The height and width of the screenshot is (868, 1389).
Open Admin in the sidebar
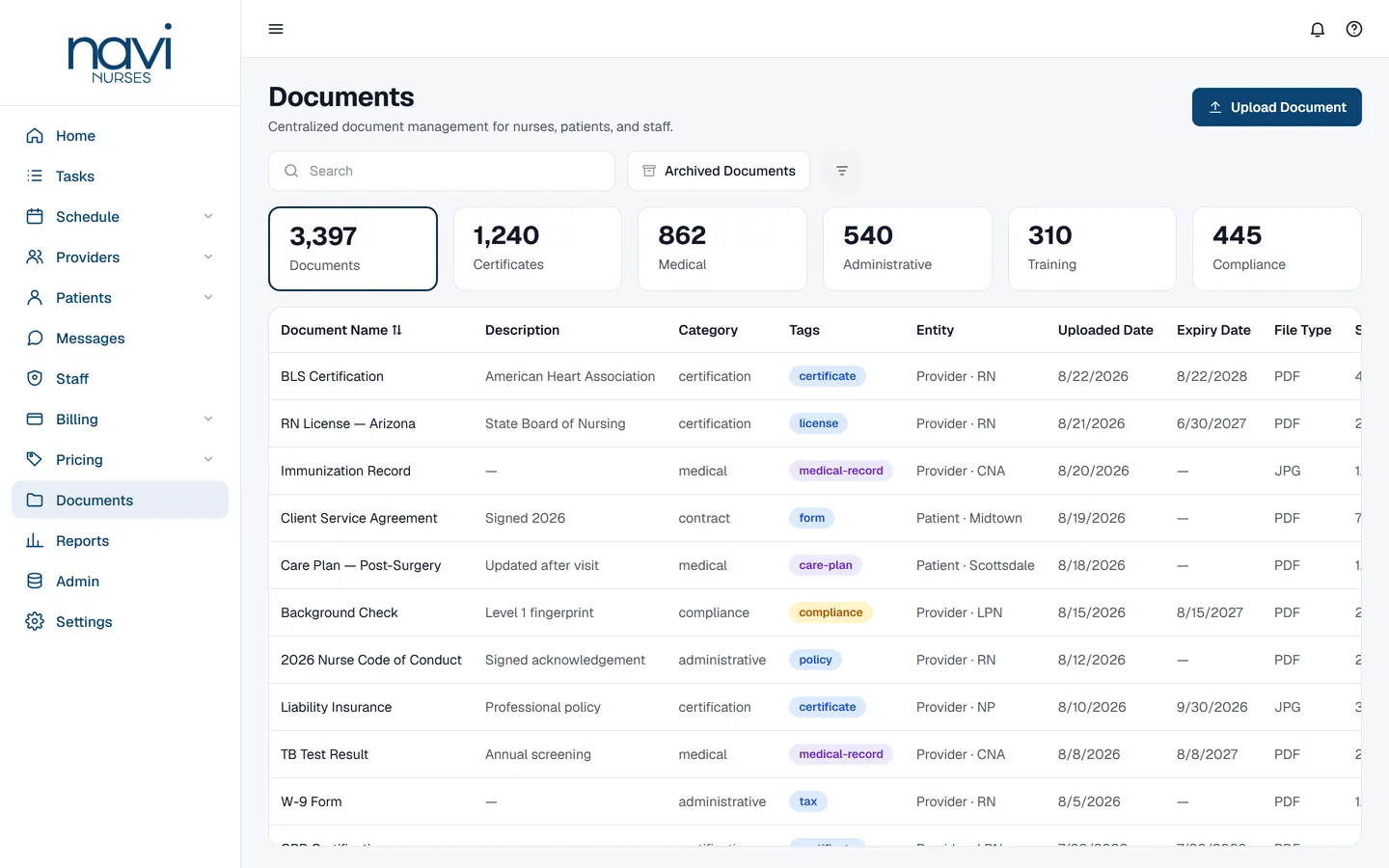[x=120, y=582]
